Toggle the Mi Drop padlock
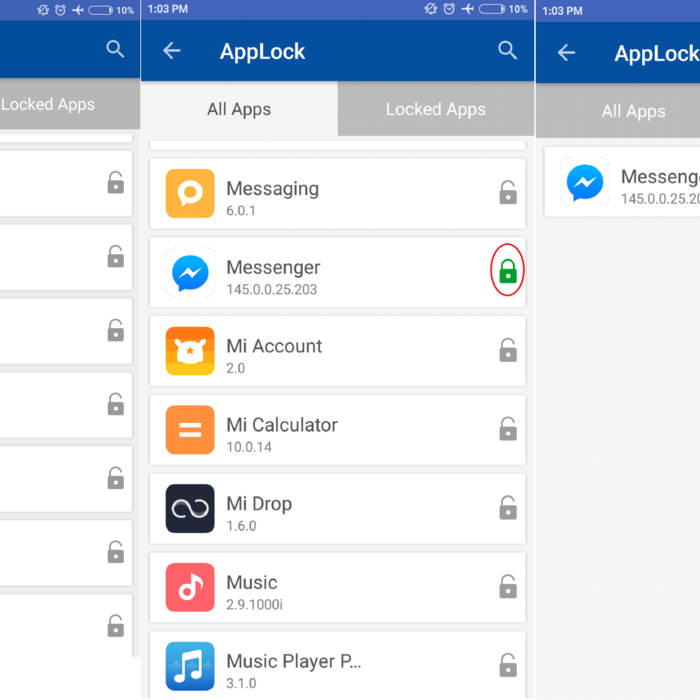The image size is (700, 700). click(x=508, y=508)
